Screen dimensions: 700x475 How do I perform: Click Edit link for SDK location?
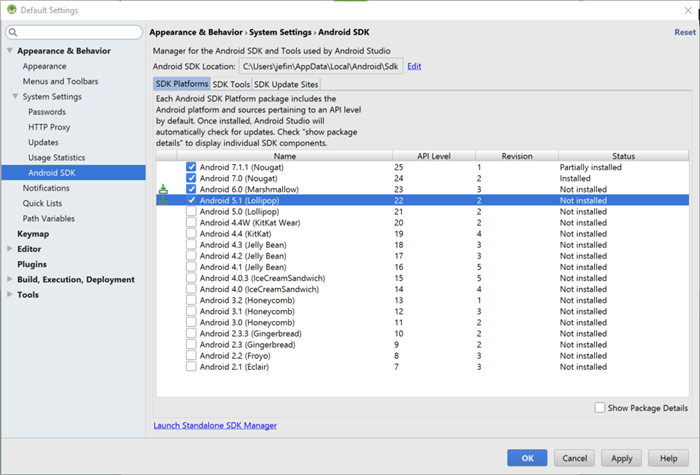414,66
